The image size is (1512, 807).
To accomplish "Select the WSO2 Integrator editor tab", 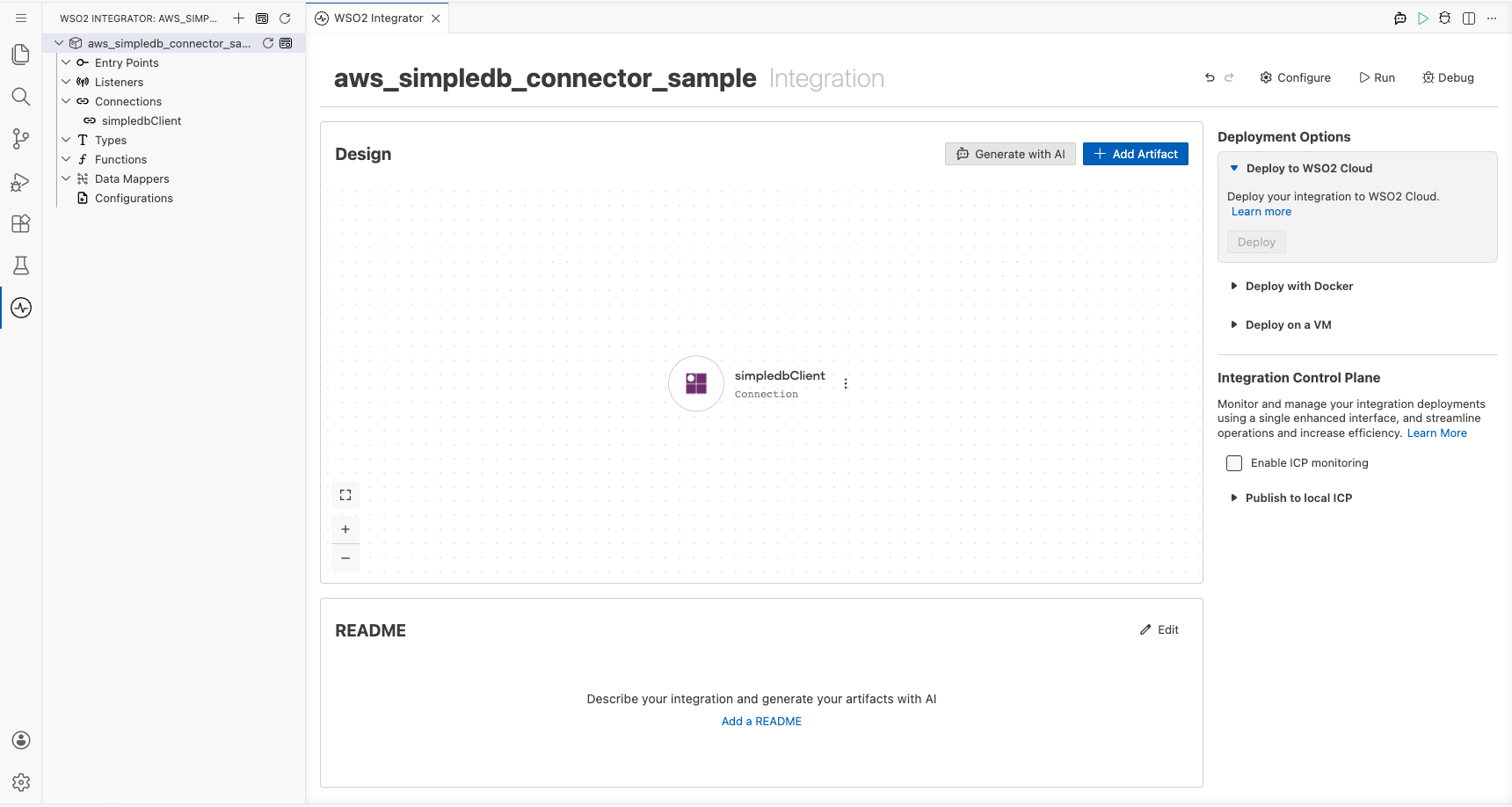I will coord(377,18).
